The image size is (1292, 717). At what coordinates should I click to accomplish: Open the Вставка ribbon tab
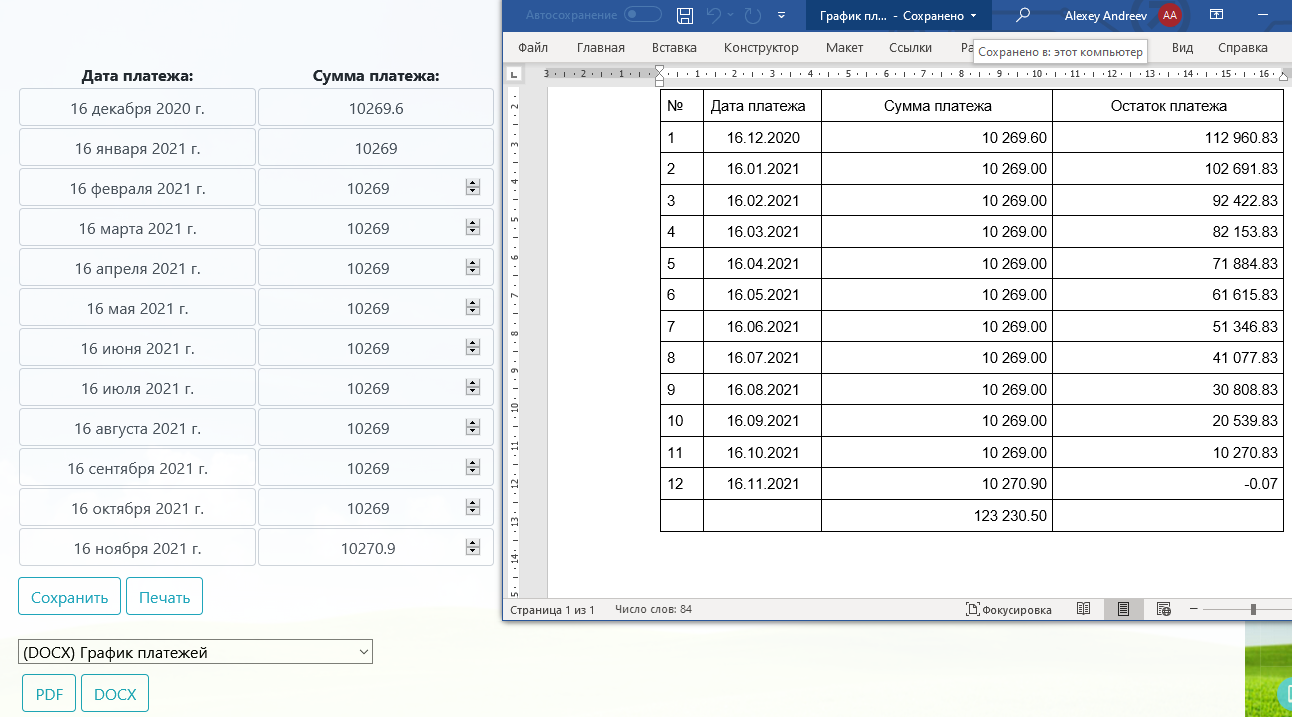tap(674, 47)
